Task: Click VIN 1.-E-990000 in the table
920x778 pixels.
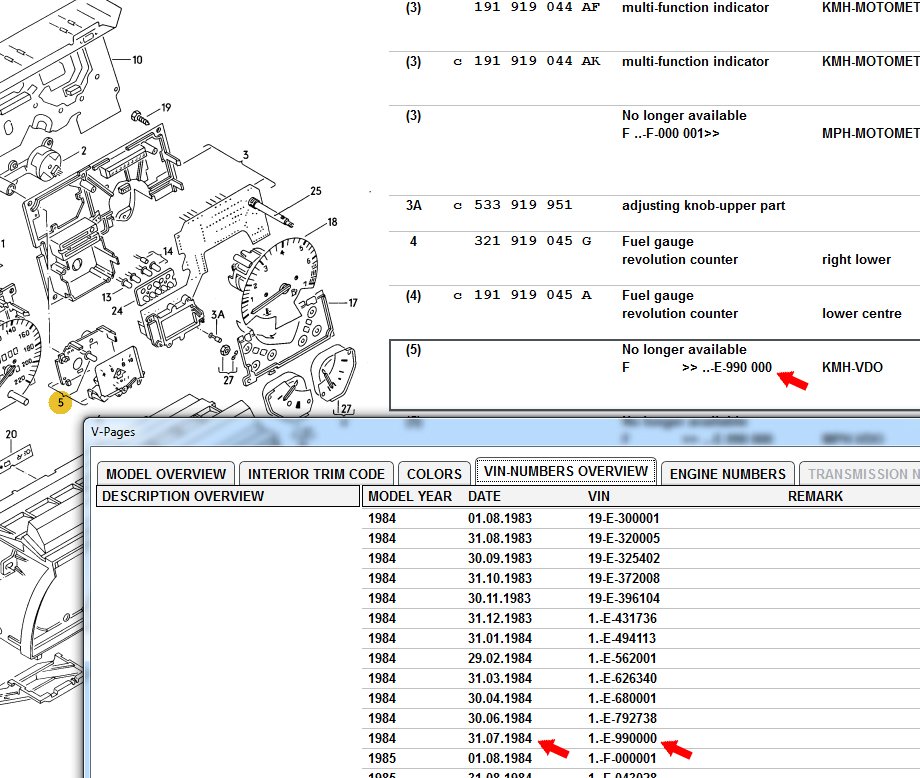Action: pos(623,738)
